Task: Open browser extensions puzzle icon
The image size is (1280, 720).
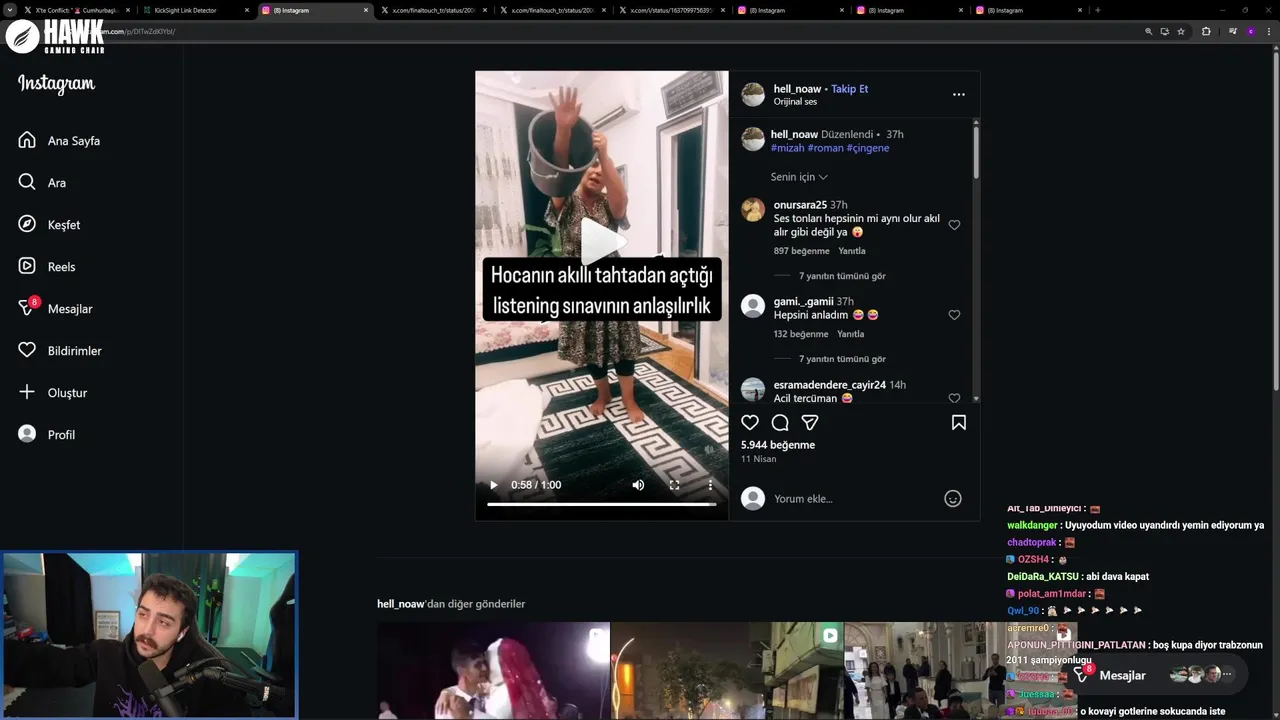Action: tap(1206, 31)
